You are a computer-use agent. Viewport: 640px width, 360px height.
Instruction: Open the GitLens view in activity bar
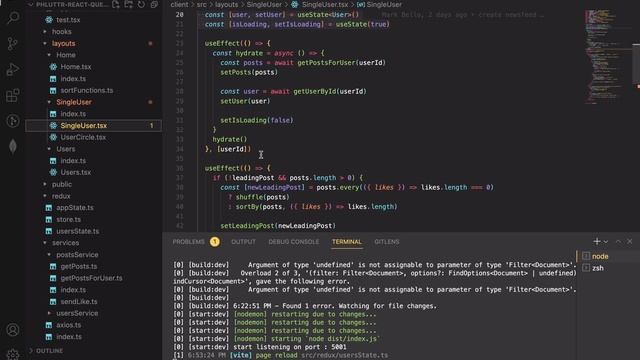click(x=13, y=121)
